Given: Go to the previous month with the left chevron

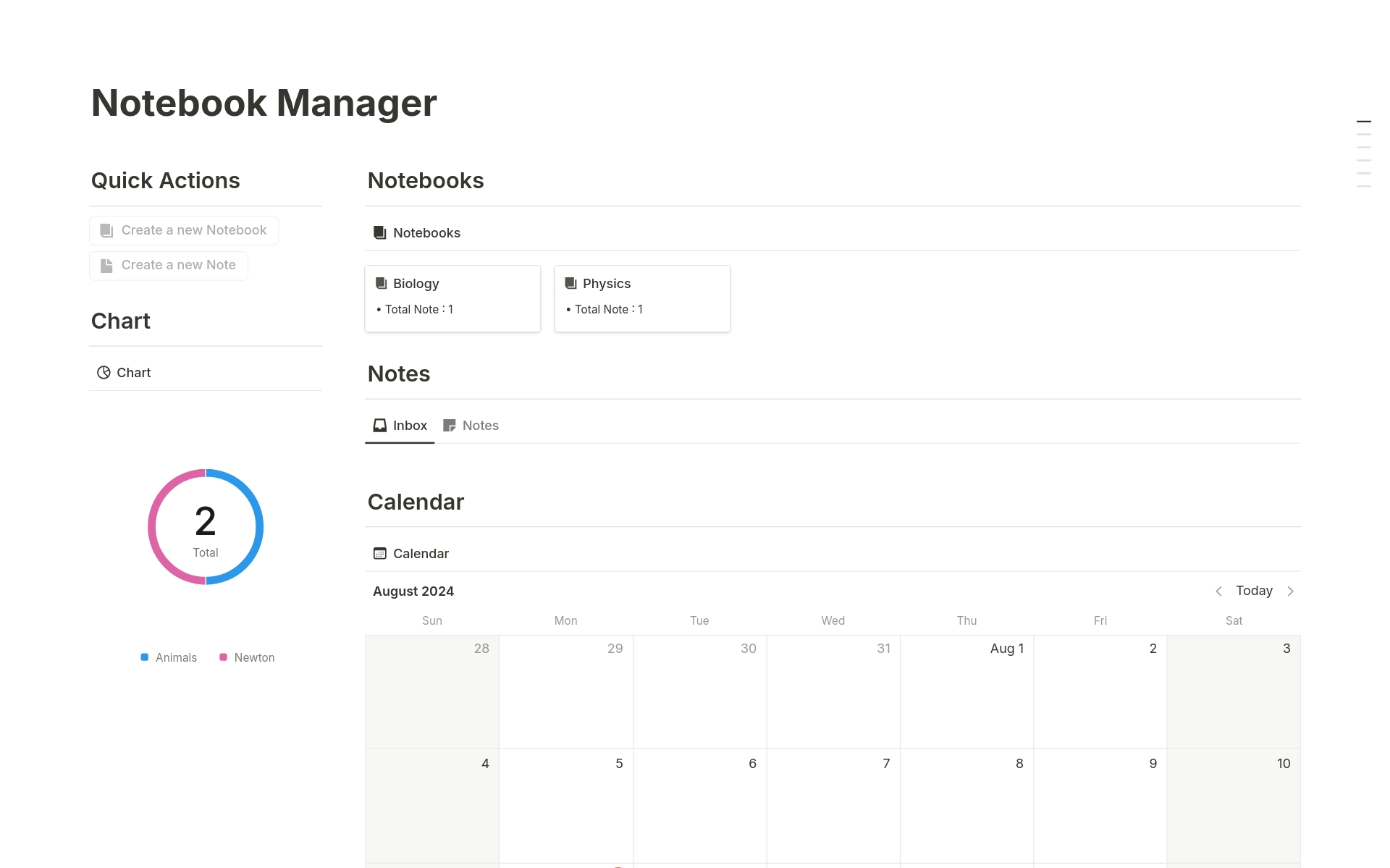Looking at the screenshot, I should click(1219, 591).
